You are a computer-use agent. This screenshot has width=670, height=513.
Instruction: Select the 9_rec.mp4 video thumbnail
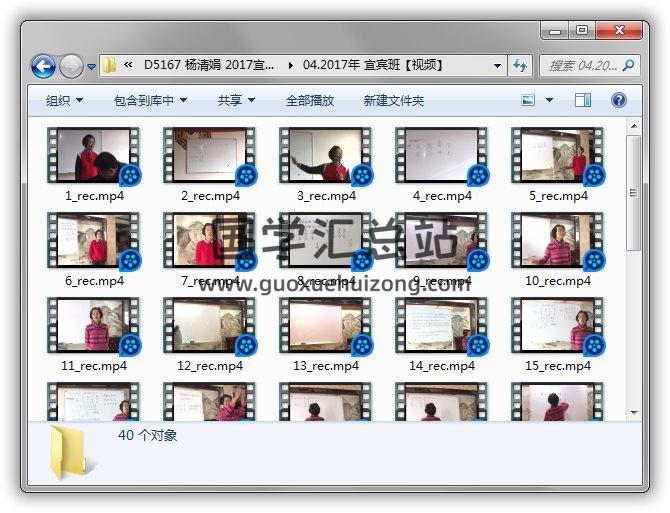[x=442, y=240]
